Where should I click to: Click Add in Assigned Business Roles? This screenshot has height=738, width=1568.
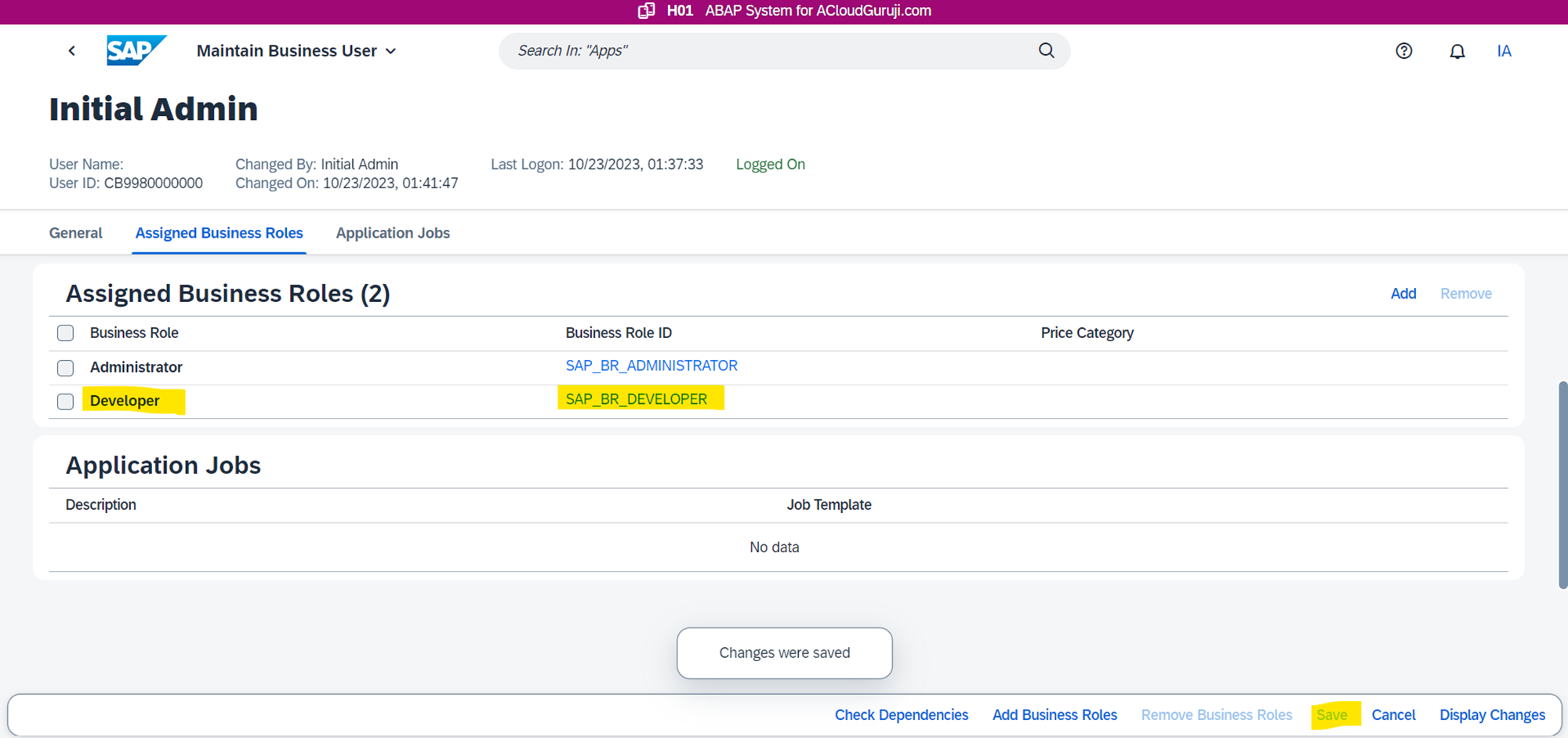(1403, 293)
